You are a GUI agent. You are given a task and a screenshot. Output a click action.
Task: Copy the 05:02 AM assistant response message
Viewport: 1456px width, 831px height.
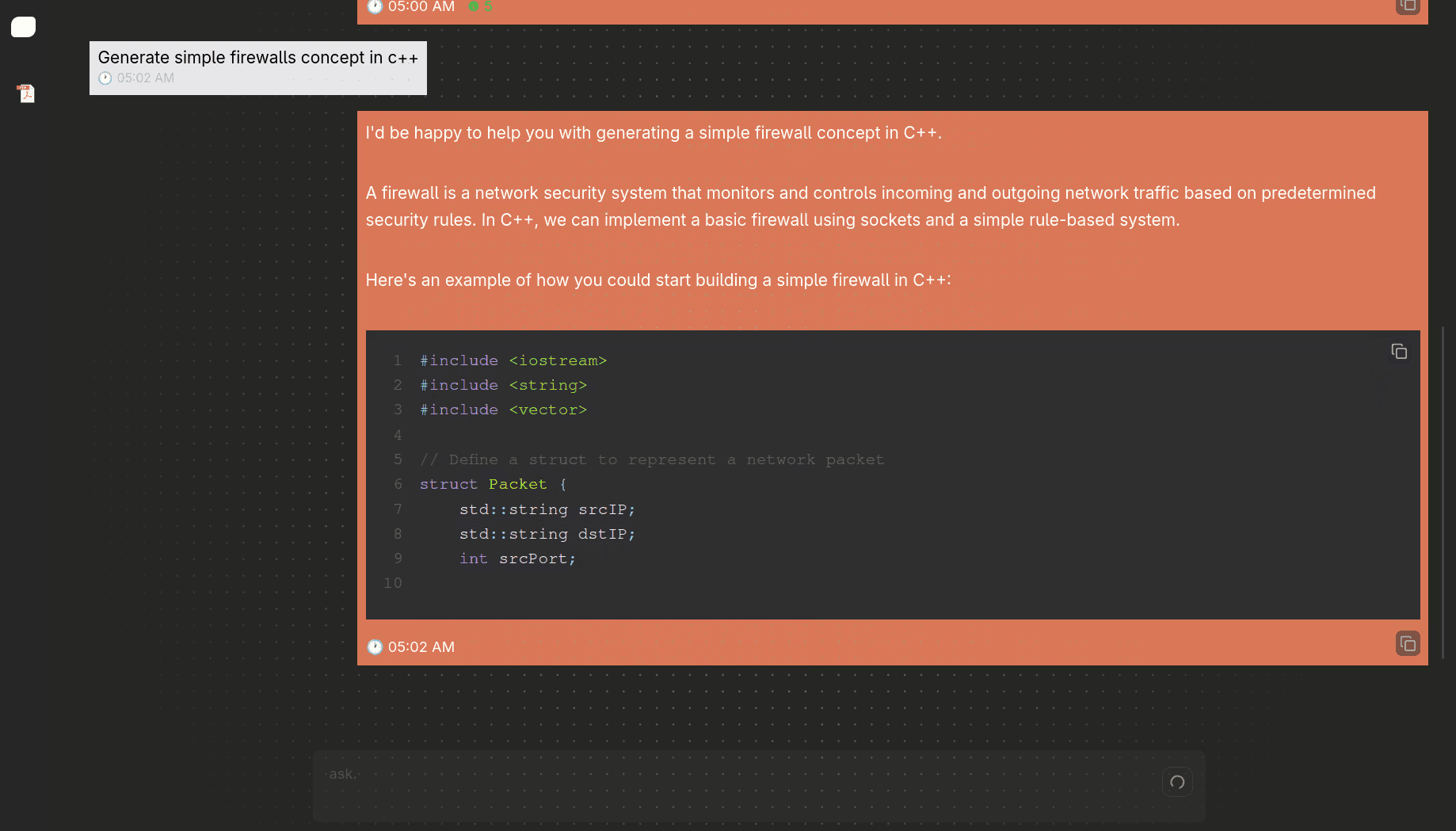(x=1407, y=644)
